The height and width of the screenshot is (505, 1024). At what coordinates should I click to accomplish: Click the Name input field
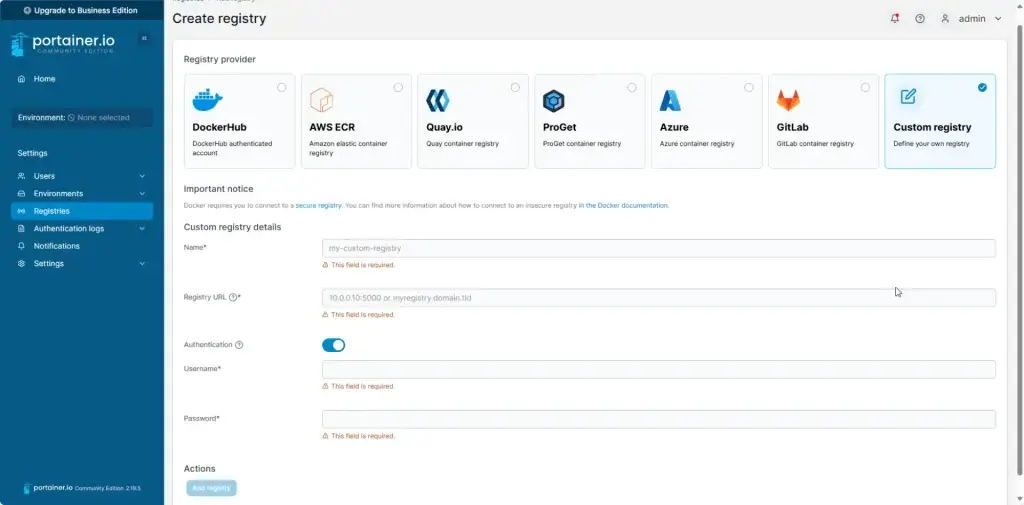pyautogui.click(x=658, y=248)
